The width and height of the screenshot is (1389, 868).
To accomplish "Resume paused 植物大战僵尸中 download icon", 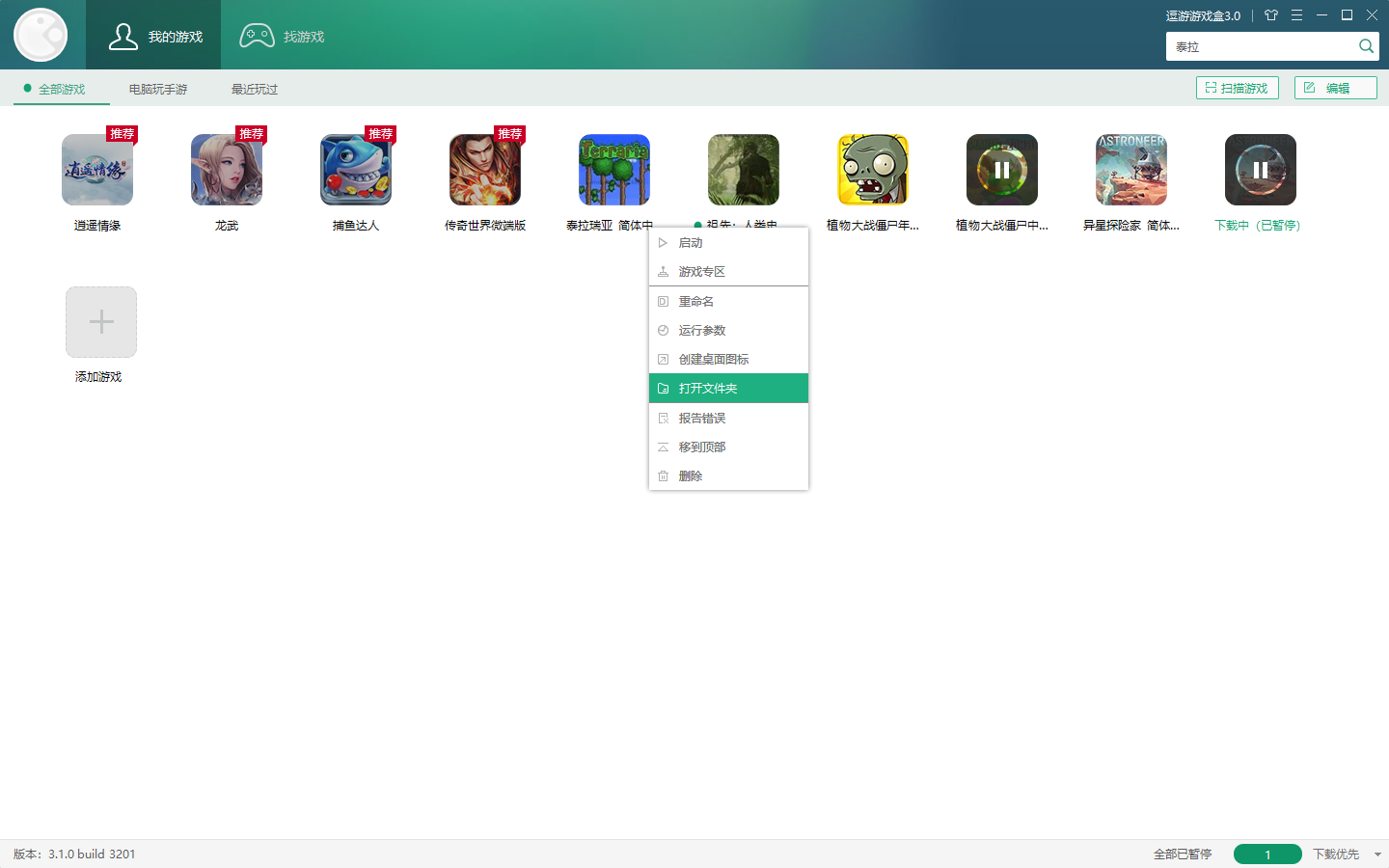I will click(1002, 170).
